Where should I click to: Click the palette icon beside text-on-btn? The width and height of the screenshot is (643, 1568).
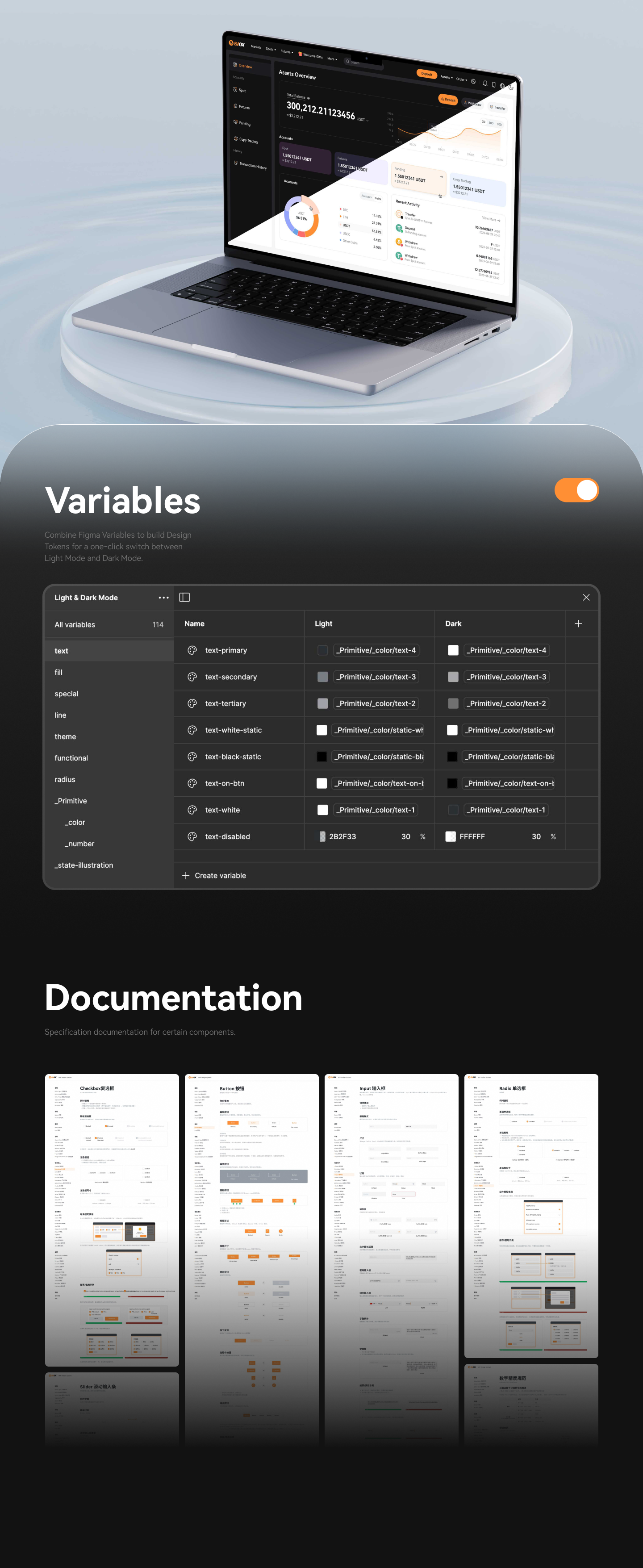tap(192, 783)
